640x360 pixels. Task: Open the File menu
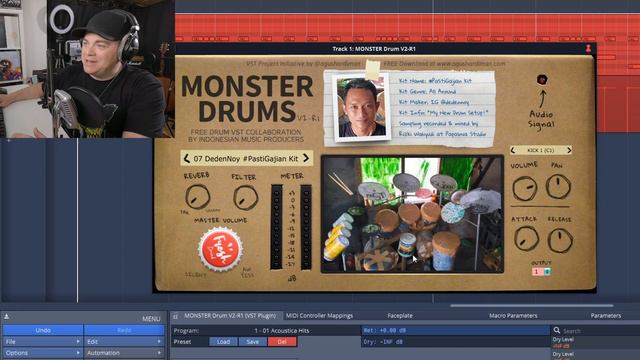pos(43,341)
